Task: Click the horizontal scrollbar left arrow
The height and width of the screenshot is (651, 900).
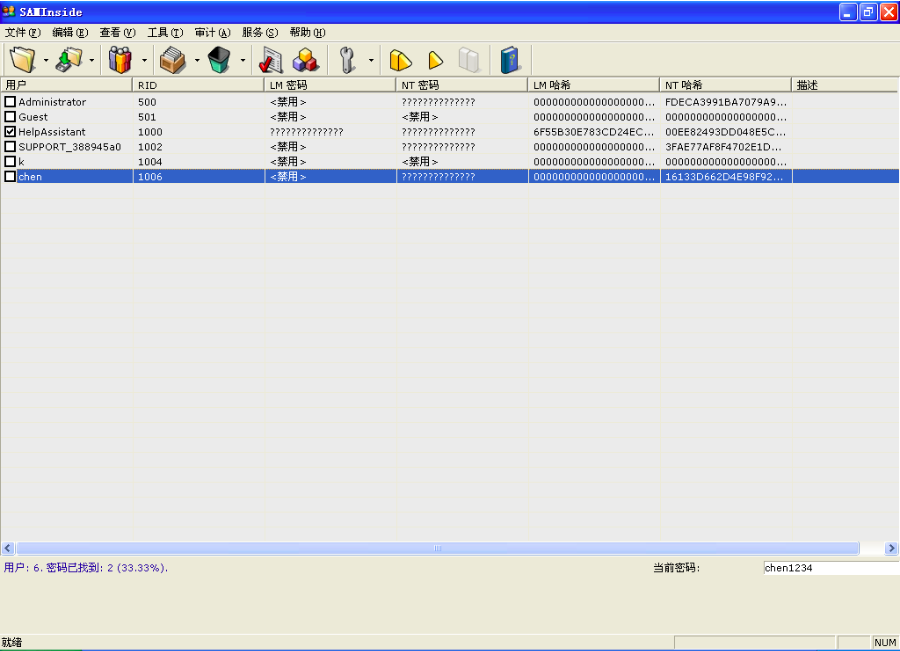Action: point(8,548)
